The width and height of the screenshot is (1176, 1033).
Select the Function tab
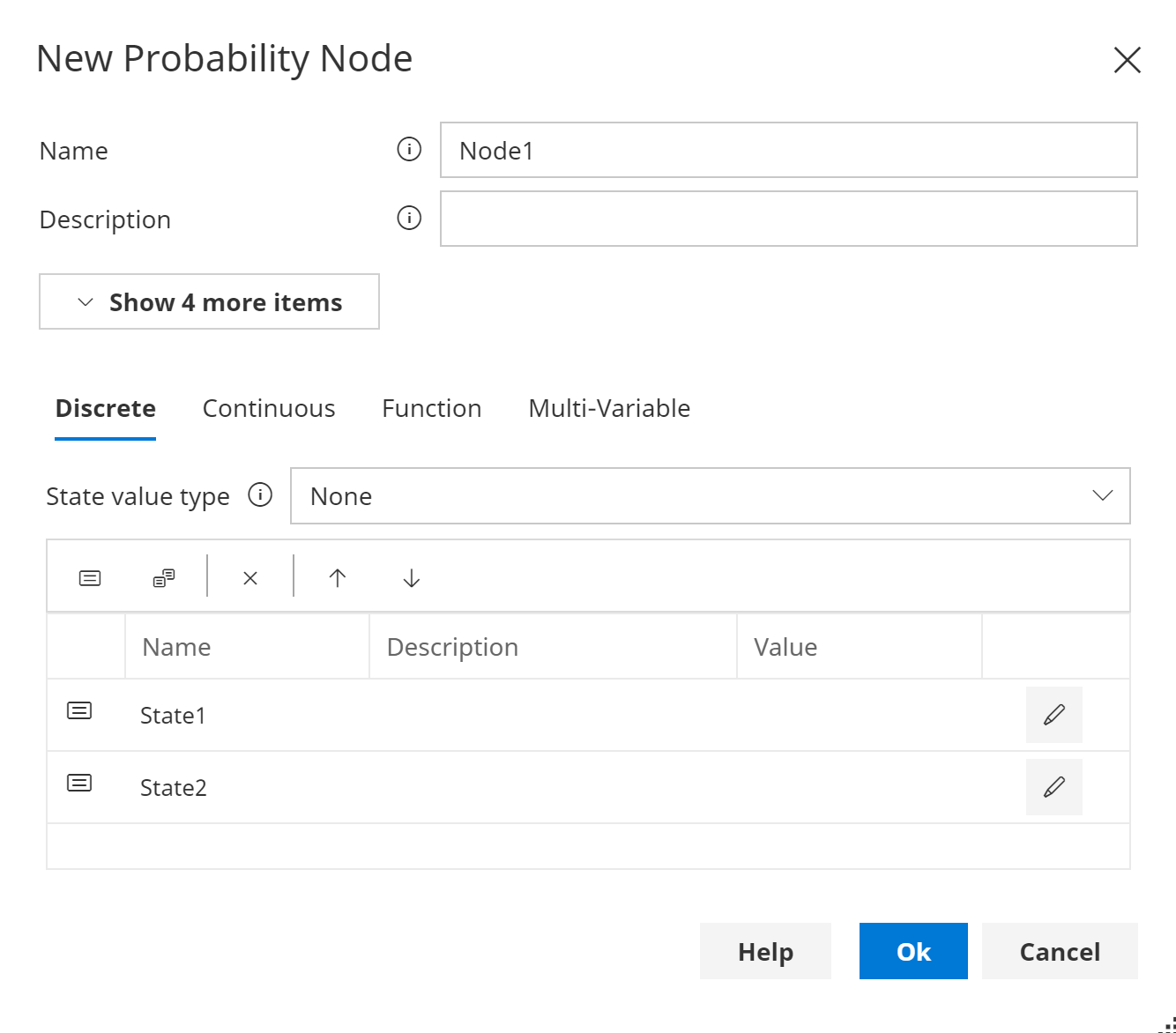431,408
